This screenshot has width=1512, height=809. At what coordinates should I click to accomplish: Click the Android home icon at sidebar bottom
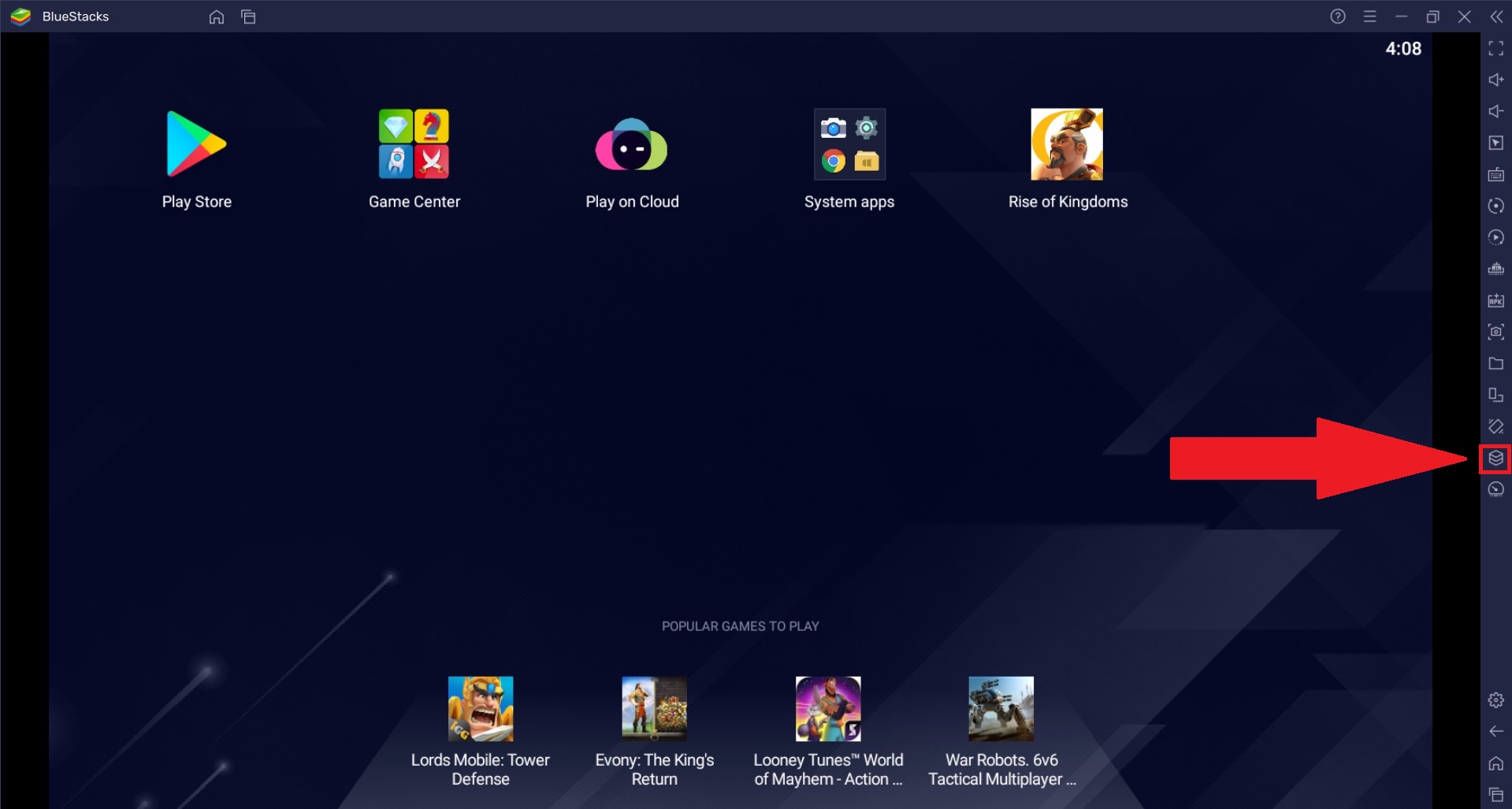(x=1495, y=763)
